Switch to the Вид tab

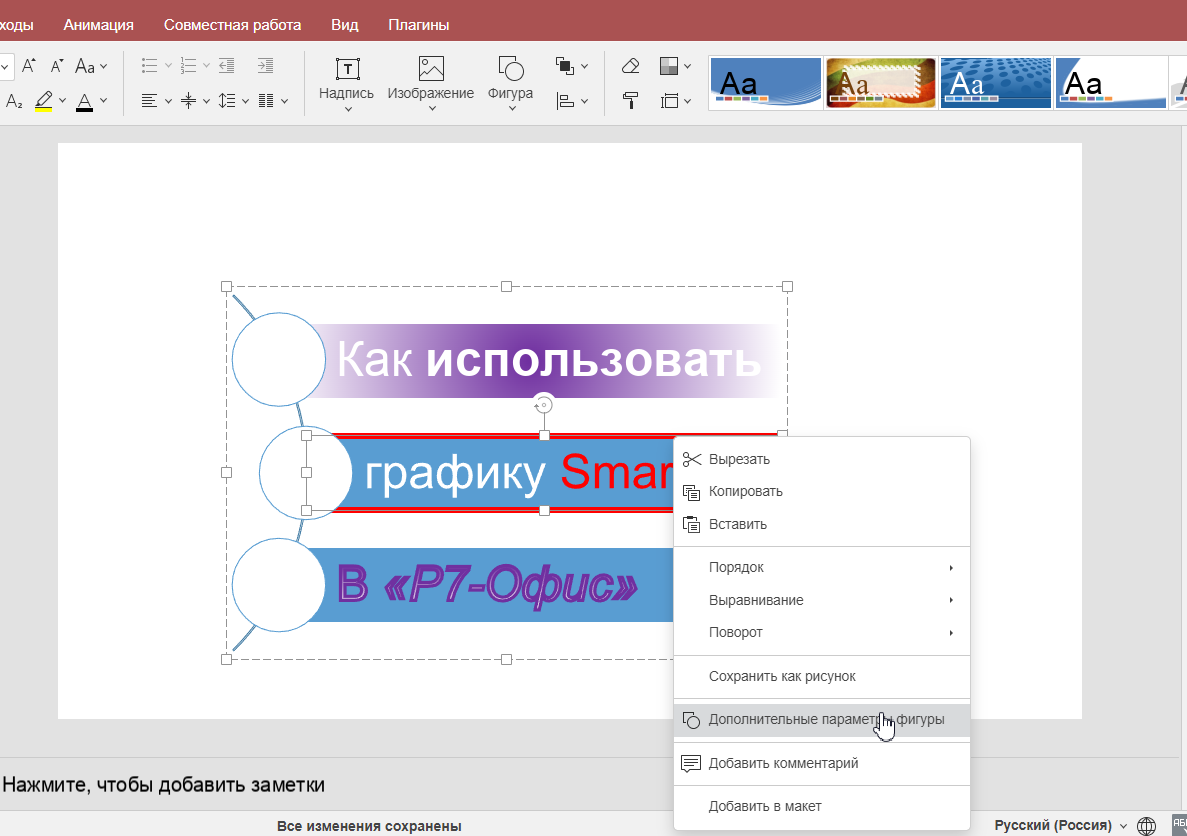pyautogui.click(x=344, y=25)
